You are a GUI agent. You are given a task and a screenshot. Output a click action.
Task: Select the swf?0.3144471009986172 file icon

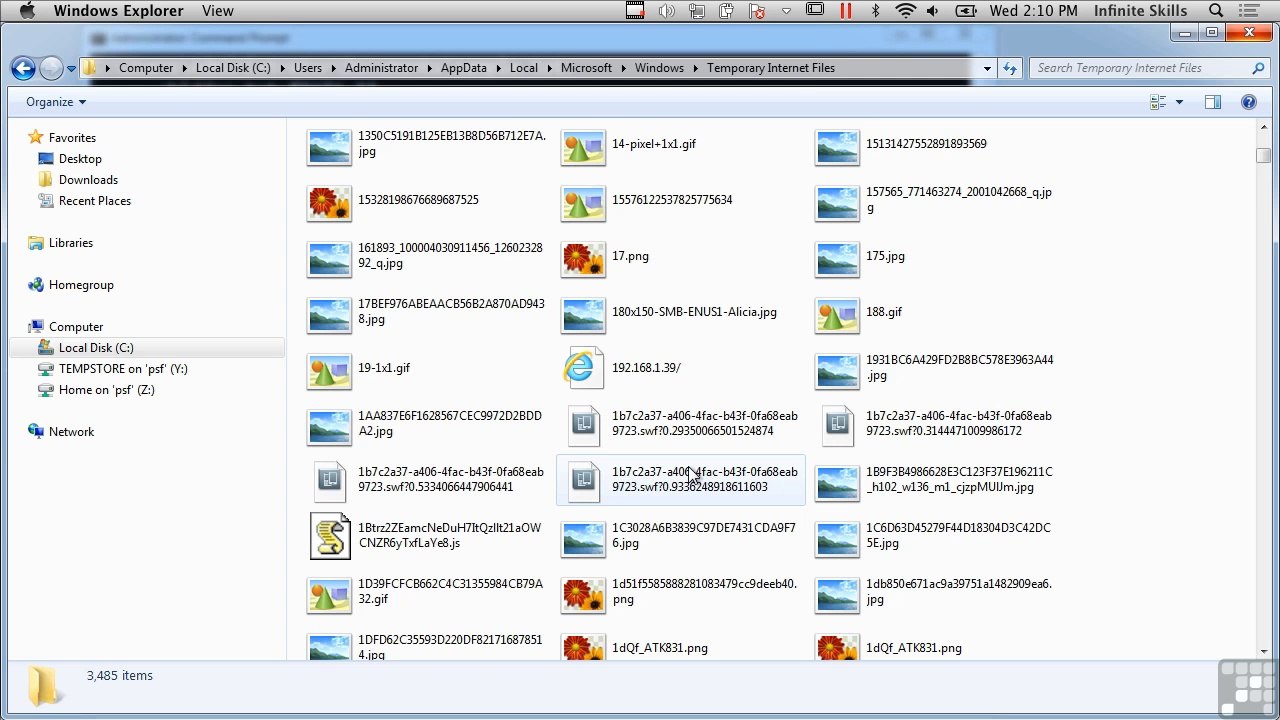837,425
